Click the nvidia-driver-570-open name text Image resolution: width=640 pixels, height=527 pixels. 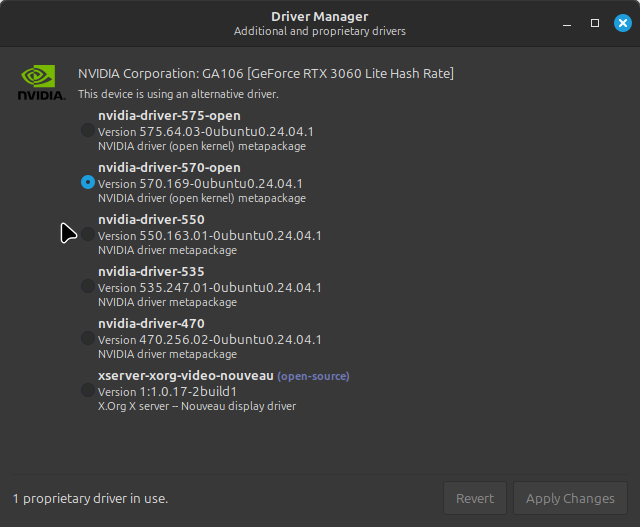point(169,168)
